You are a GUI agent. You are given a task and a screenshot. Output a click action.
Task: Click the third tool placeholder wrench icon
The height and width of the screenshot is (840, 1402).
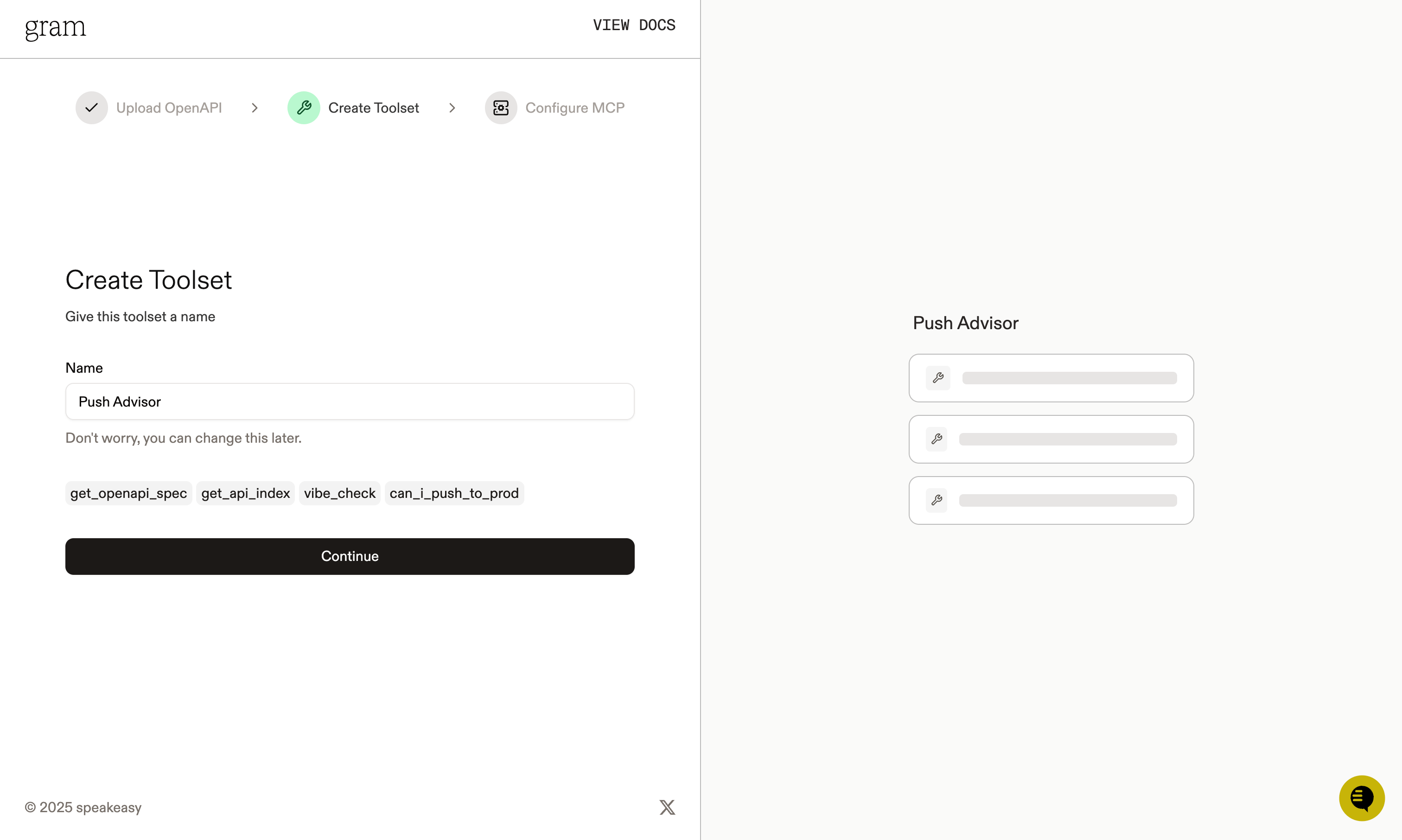tap(937, 500)
